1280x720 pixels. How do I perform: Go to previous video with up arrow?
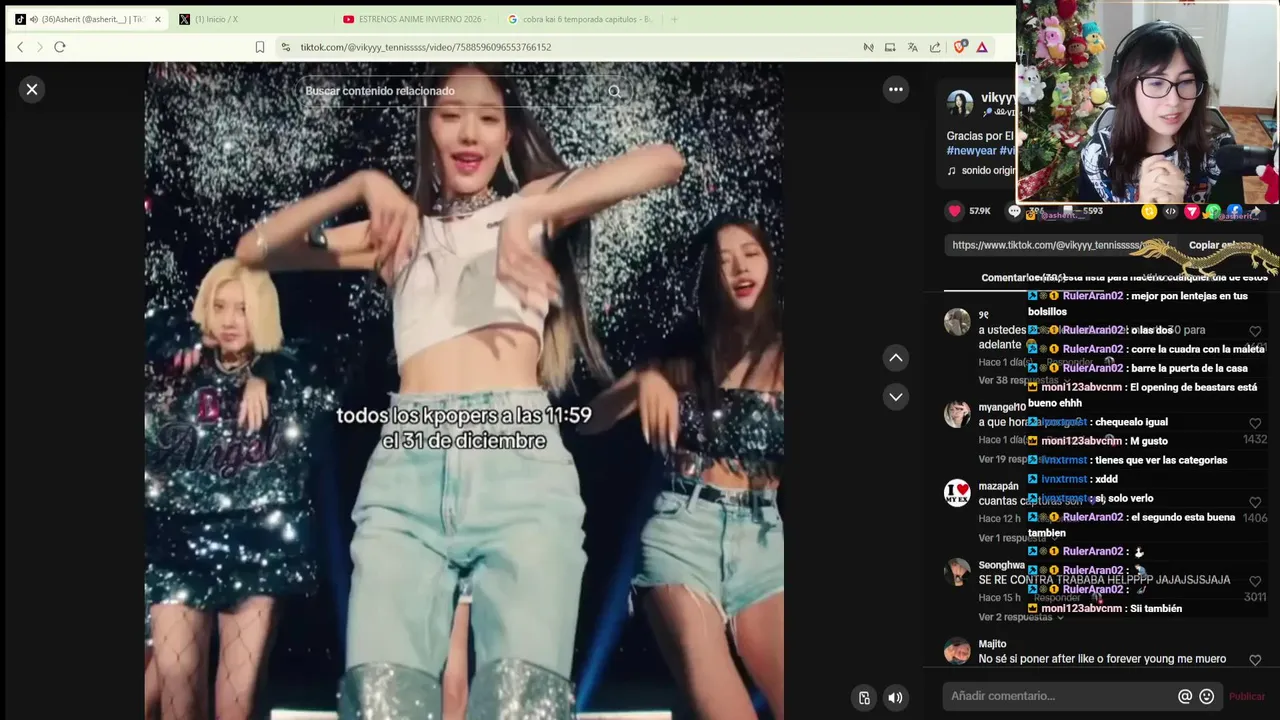click(896, 357)
